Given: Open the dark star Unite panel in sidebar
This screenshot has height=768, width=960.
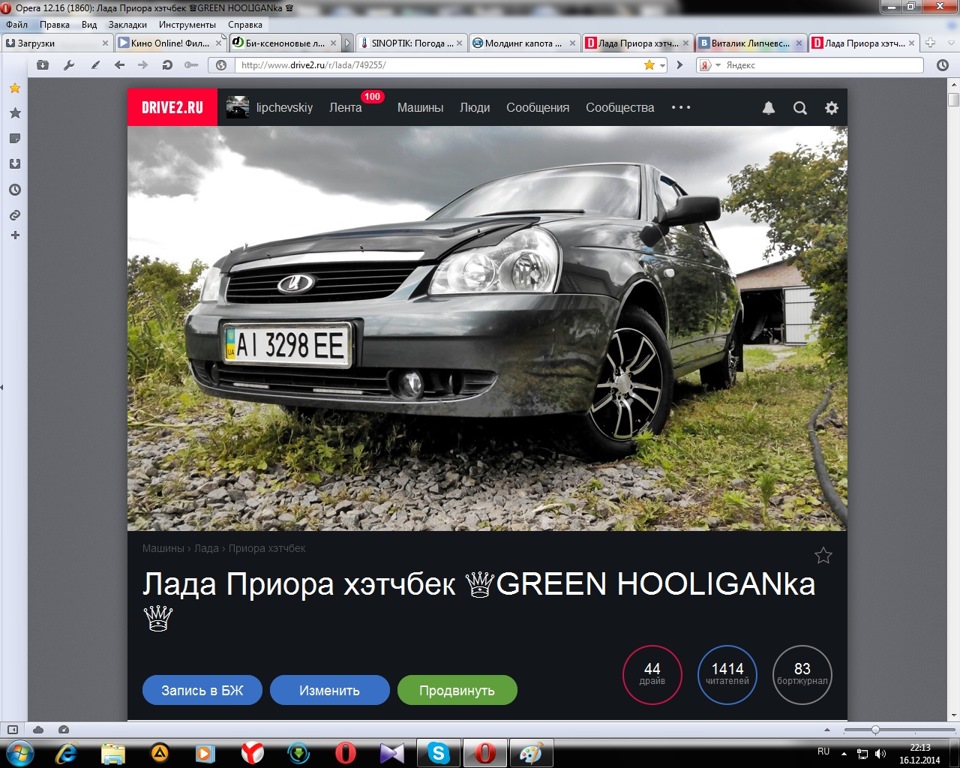Looking at the screenshot, I should [x=15, y=113].
